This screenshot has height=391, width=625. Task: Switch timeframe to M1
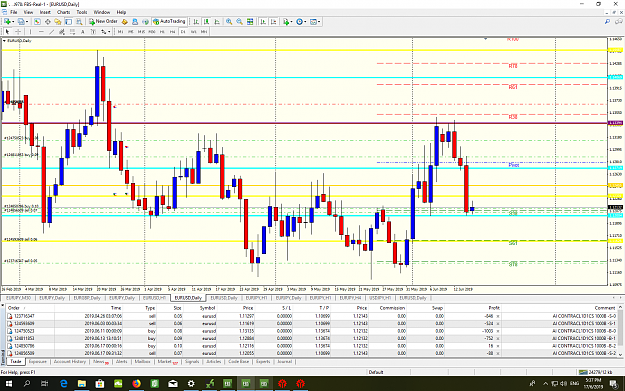[120, 31]
